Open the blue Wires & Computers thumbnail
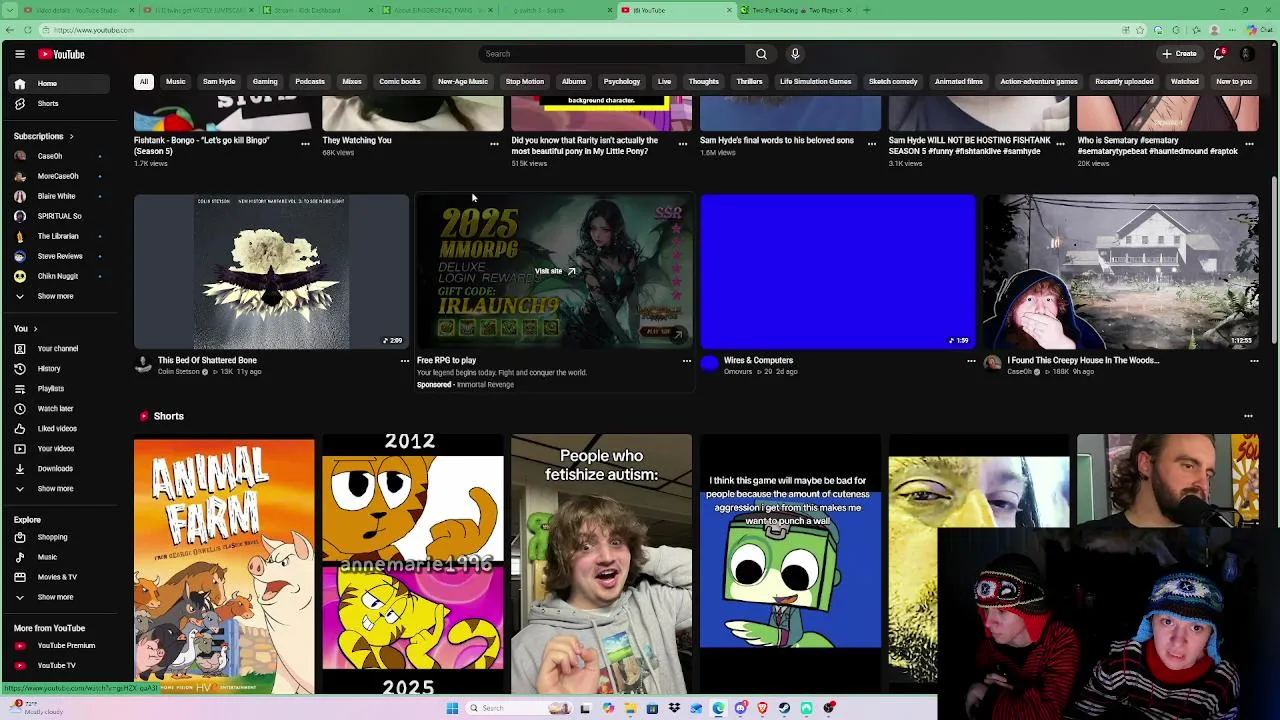The height and width of the screenshot is (720, 1280). click(x=838, y=272)
